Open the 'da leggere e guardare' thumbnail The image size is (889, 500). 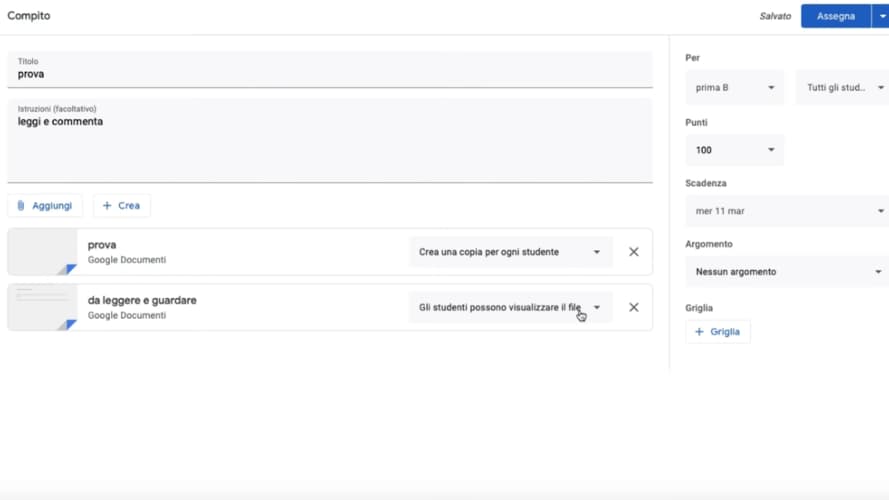coord(42,307)
